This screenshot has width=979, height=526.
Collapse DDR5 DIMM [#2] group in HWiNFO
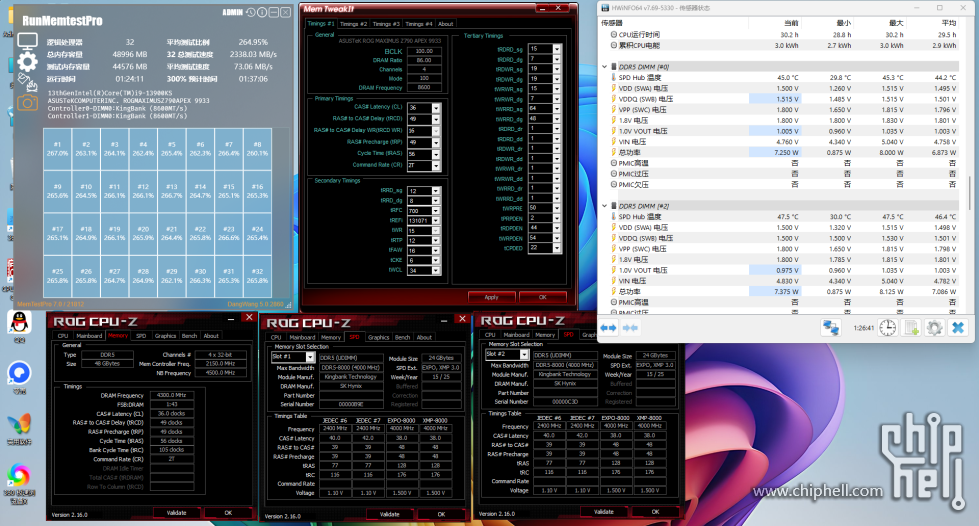604,206
